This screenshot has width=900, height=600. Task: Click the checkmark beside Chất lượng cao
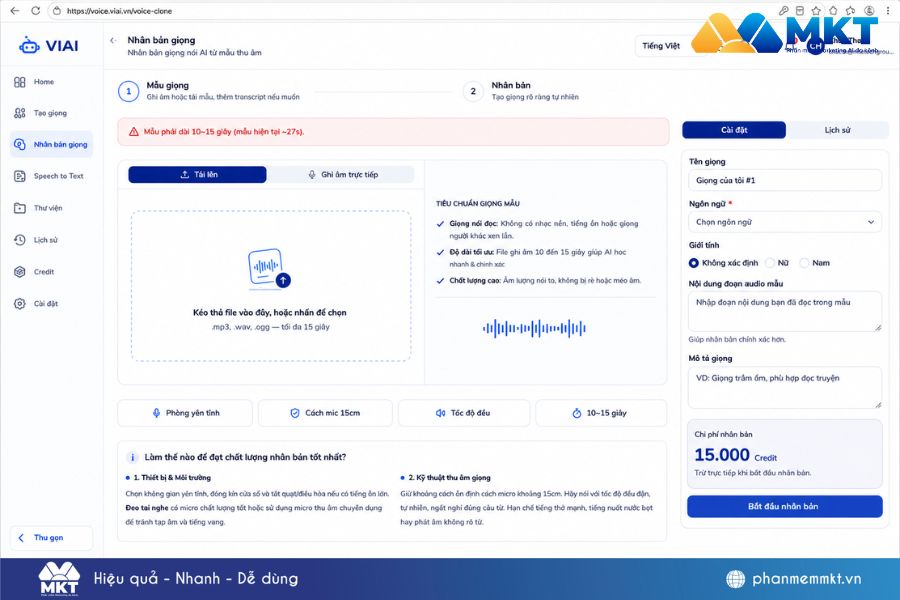tap(440, 281)
